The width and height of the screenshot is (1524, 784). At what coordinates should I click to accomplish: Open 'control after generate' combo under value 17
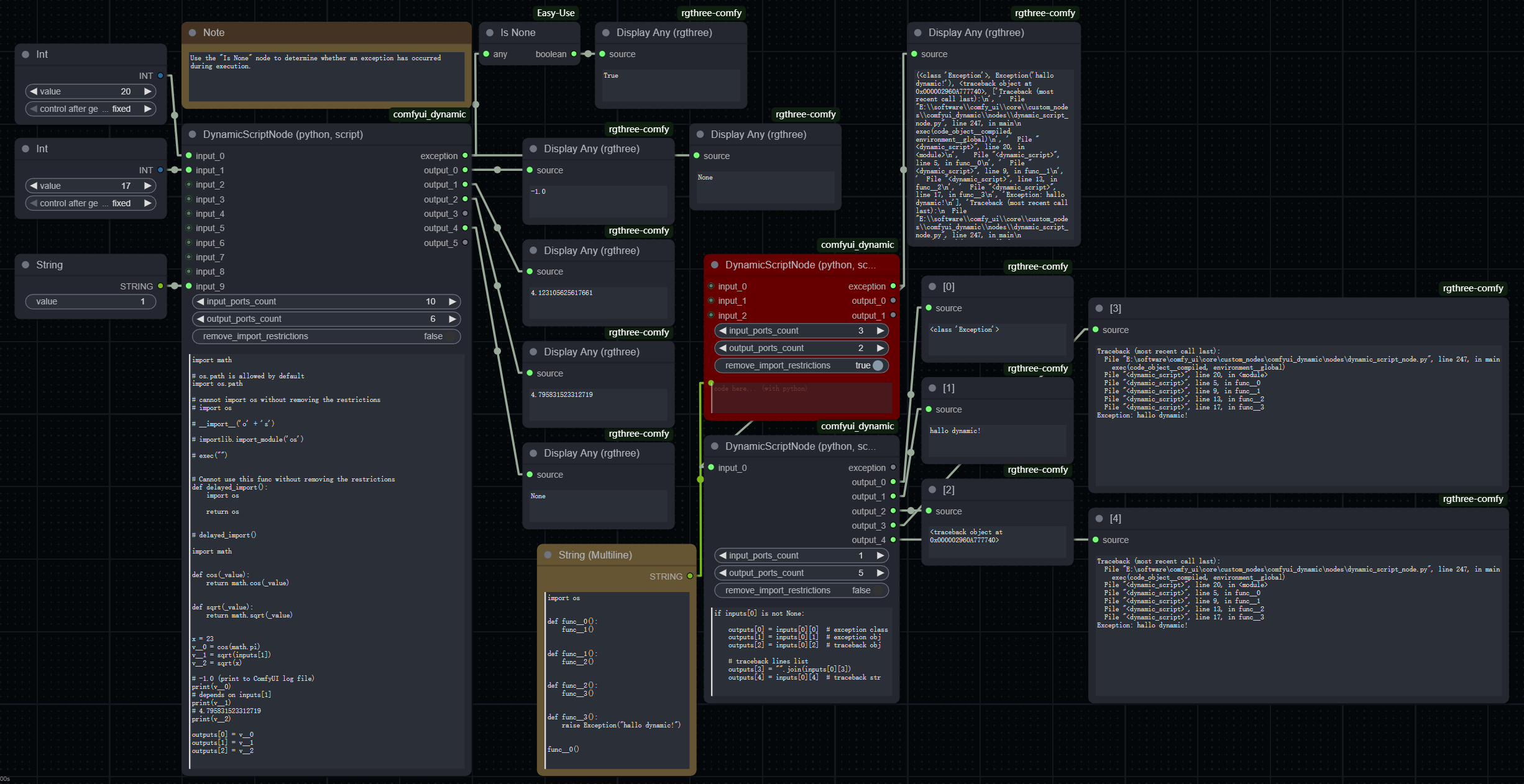[x=91, y=203]
